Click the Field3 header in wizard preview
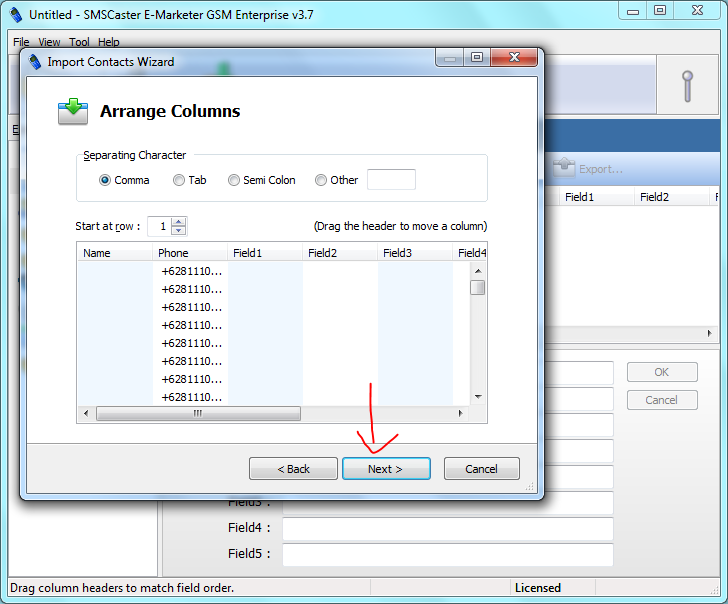Image resolution: width=728 pixels, height=604 pixels. (x=415, y=253)
